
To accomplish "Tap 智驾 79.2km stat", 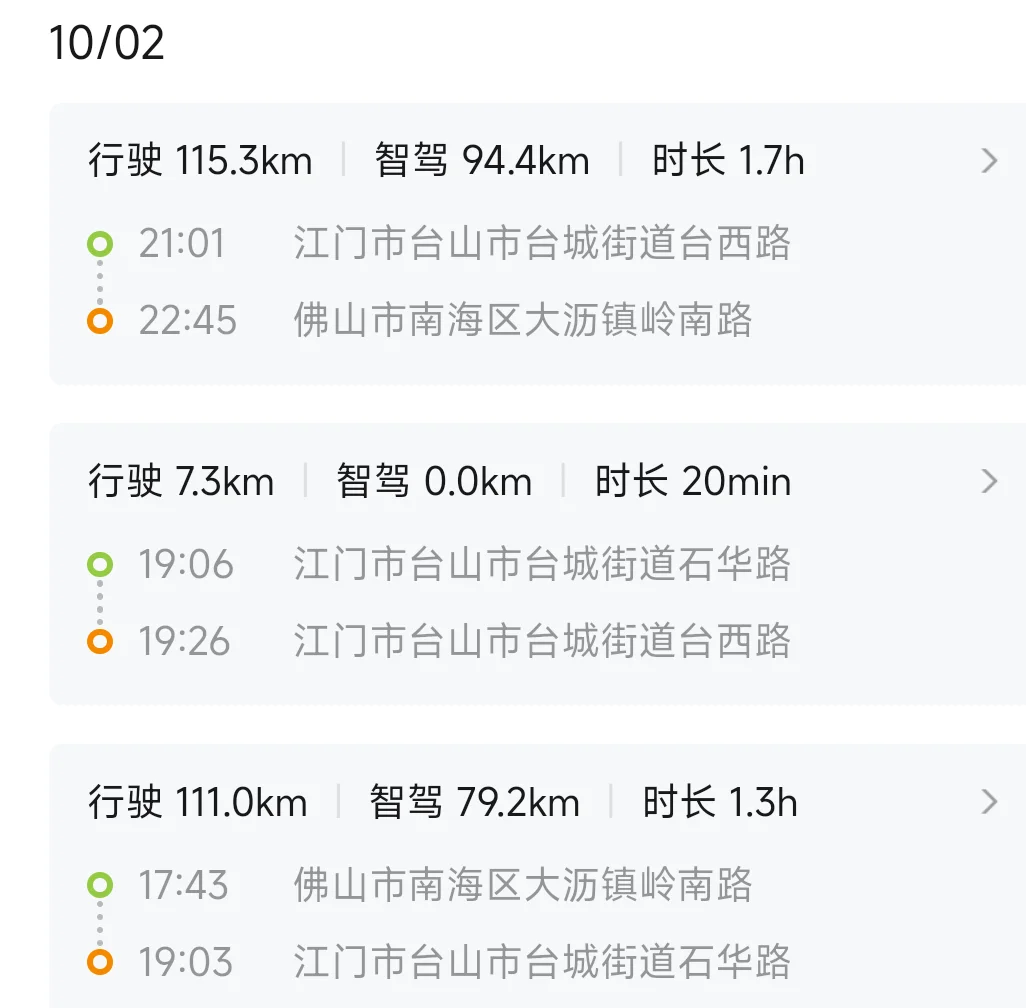I will point(474,802).
